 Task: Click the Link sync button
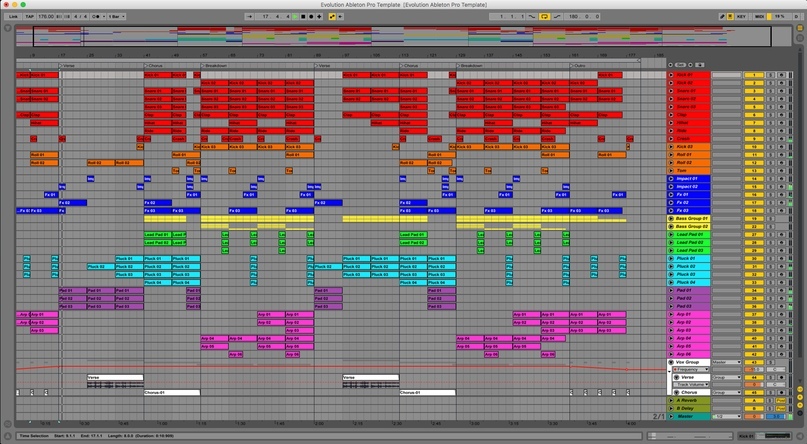pos(13,16)
